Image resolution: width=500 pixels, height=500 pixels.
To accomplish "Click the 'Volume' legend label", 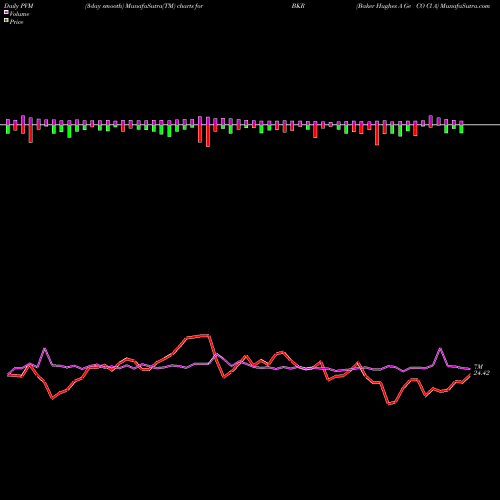I will (x=19, y=14).
